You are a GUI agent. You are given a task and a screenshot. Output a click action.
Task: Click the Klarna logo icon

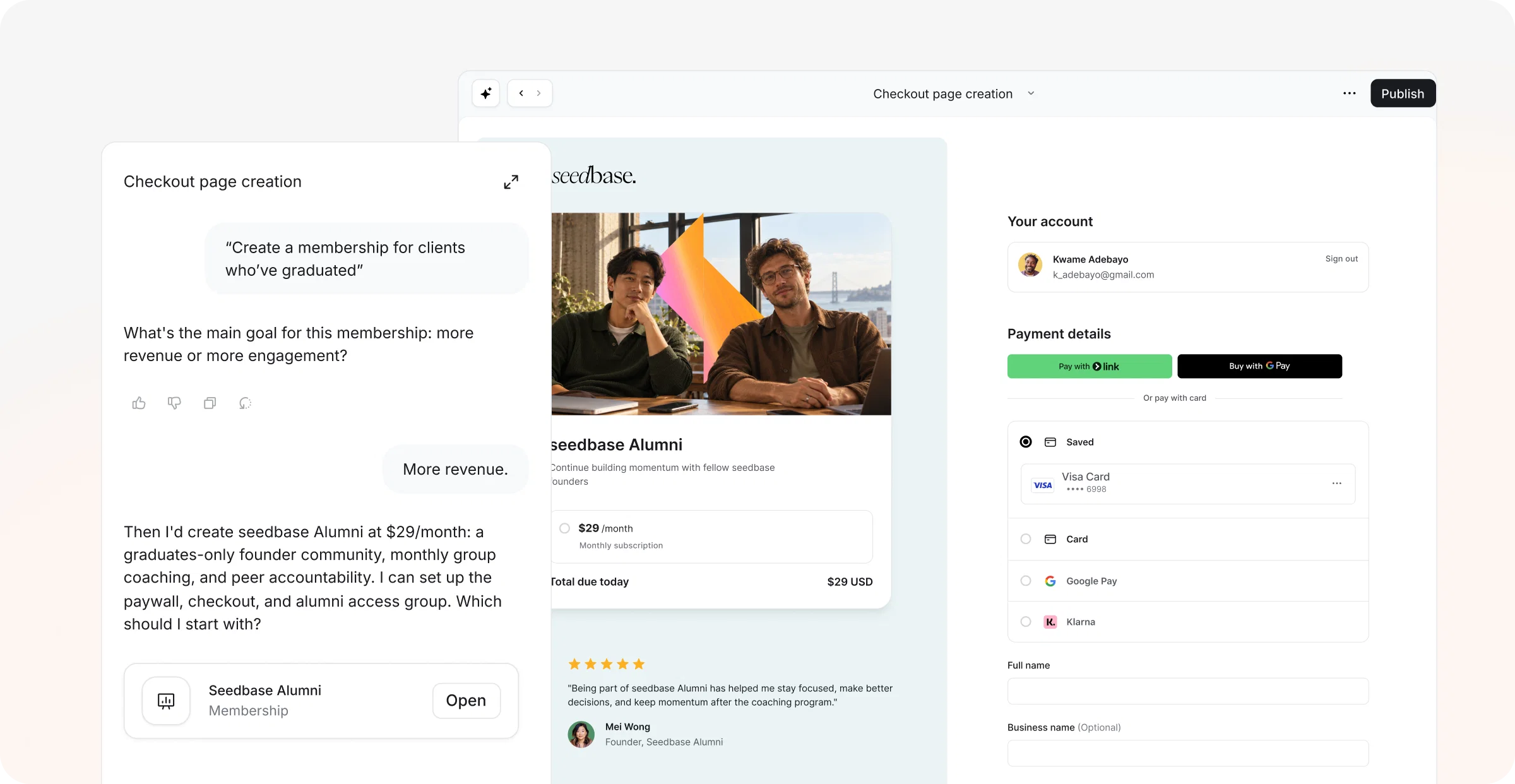click(1050, 622)
